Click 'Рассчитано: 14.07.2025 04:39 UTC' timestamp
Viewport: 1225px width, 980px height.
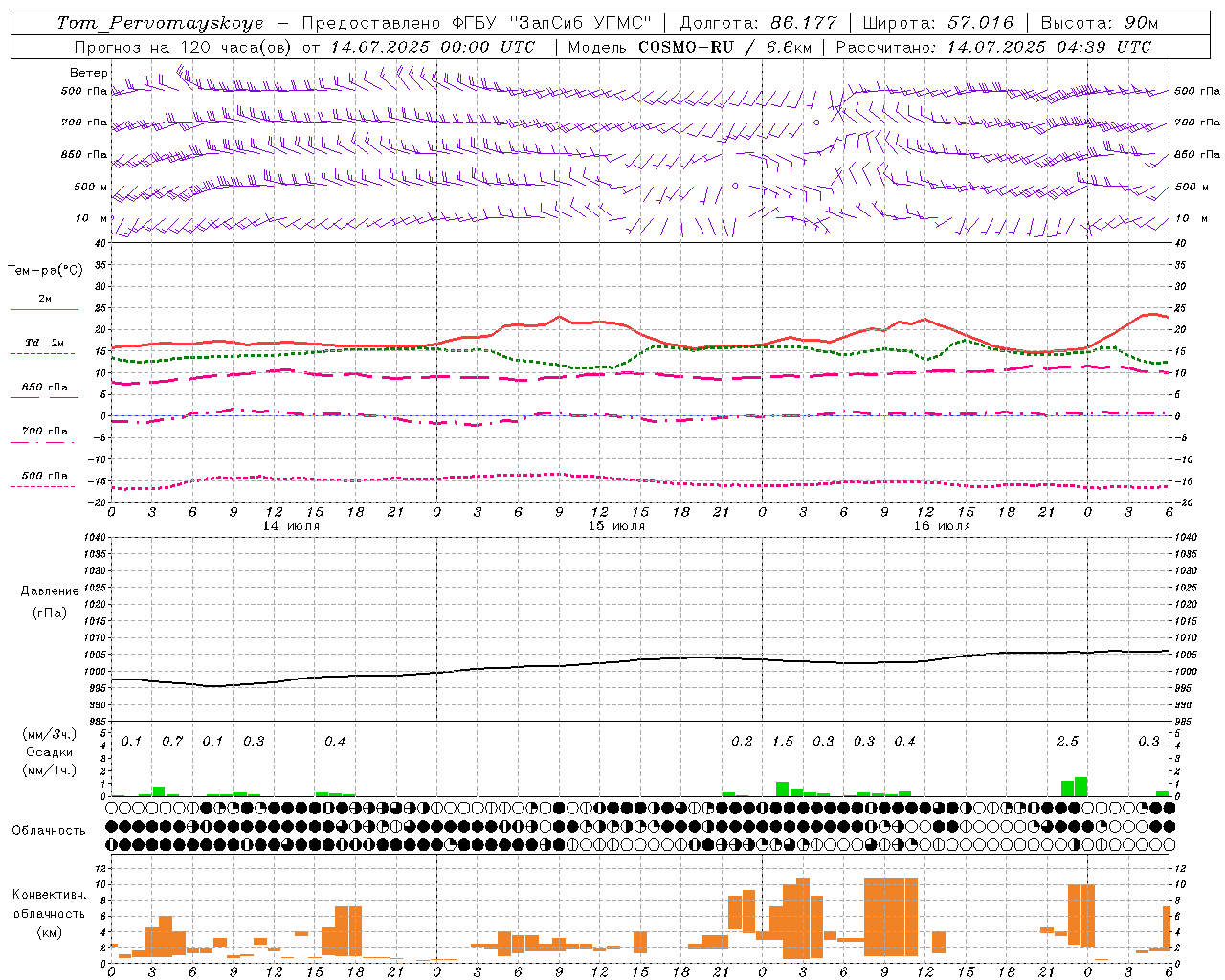[x=993, y=47]
